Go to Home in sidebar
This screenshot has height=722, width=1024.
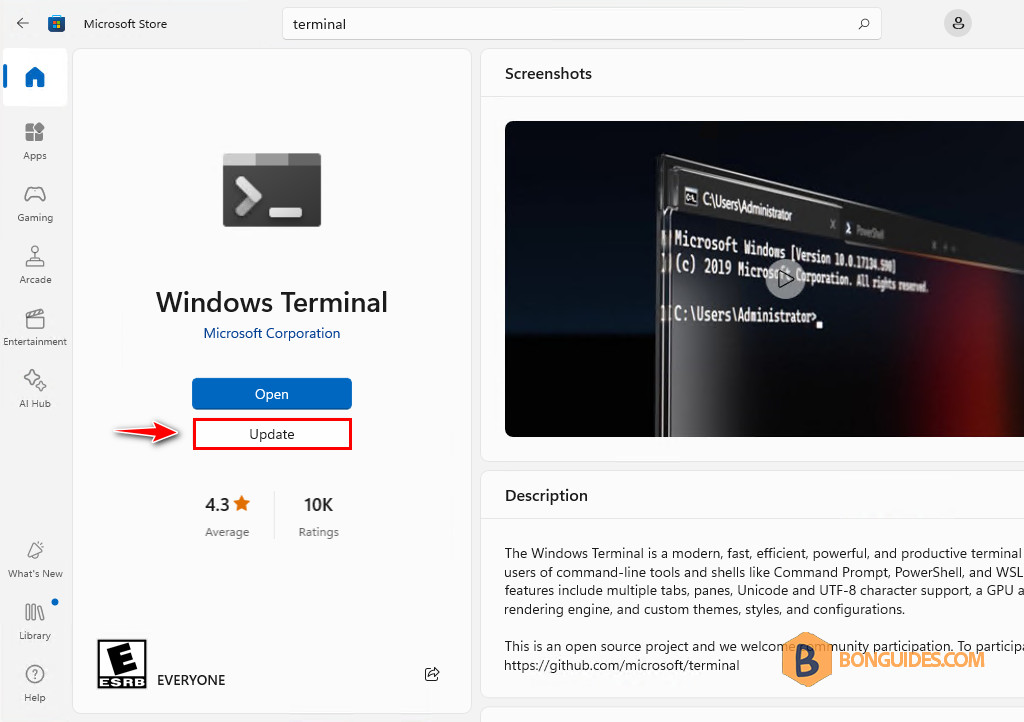35,77
